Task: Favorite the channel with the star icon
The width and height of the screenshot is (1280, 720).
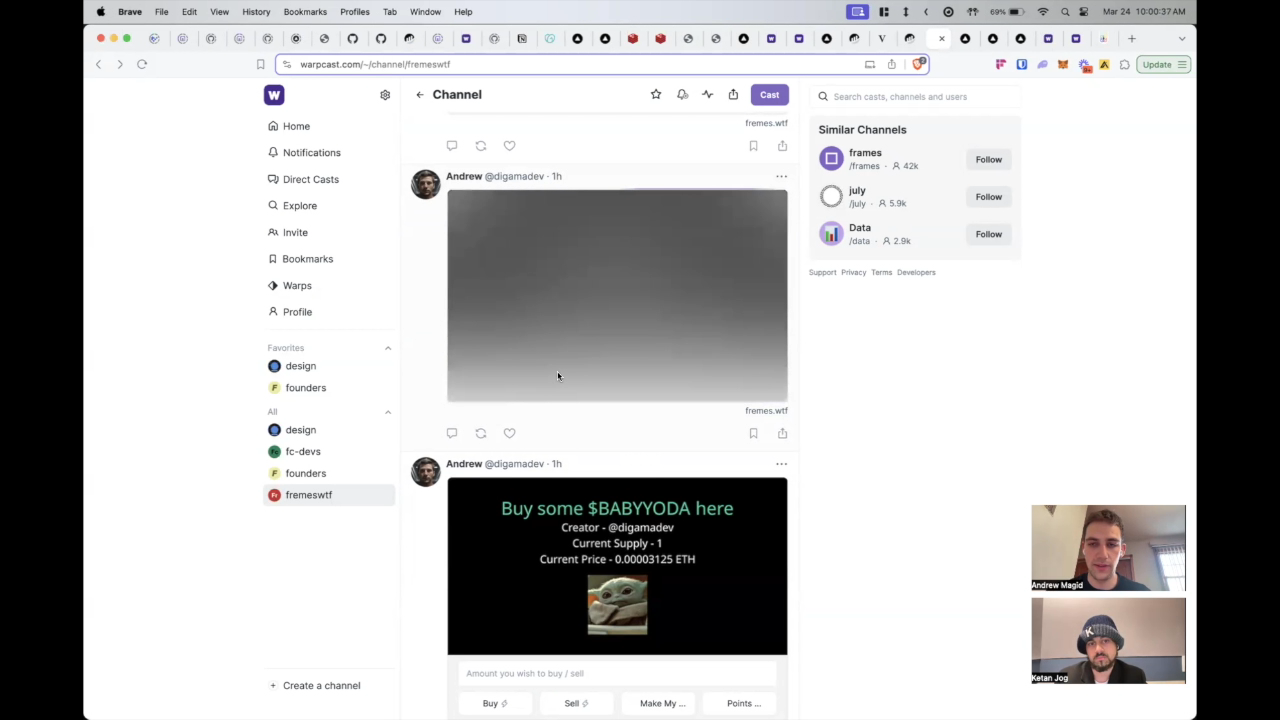Action: 656,94
